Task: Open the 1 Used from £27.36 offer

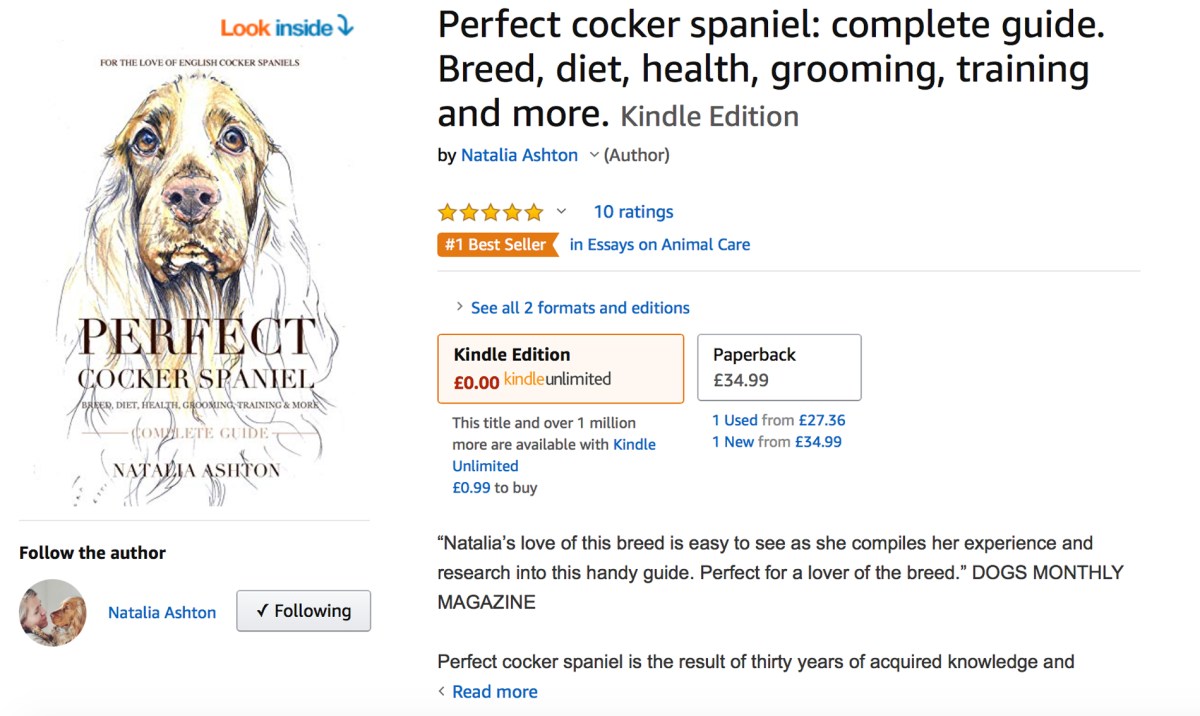Action: click(x=778, y=421)
